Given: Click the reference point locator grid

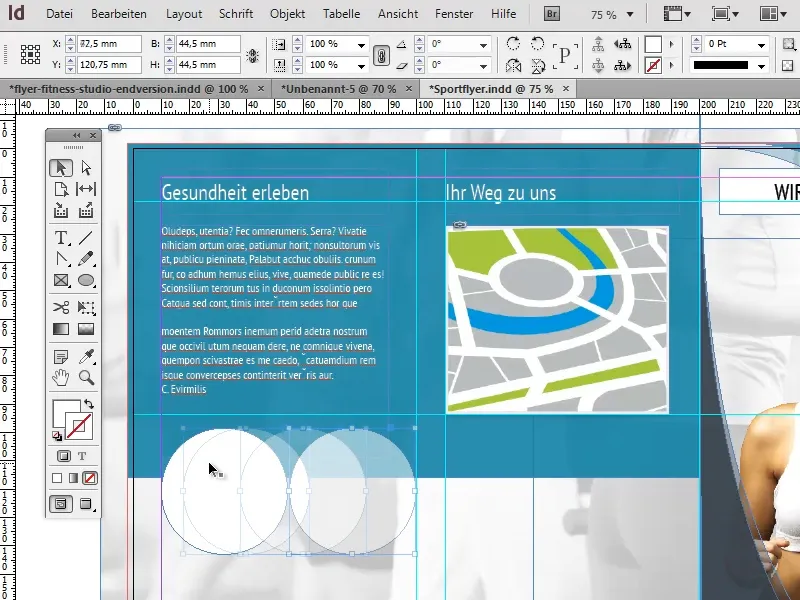Looking at the screenshot, I should click(x=30, y=54).
